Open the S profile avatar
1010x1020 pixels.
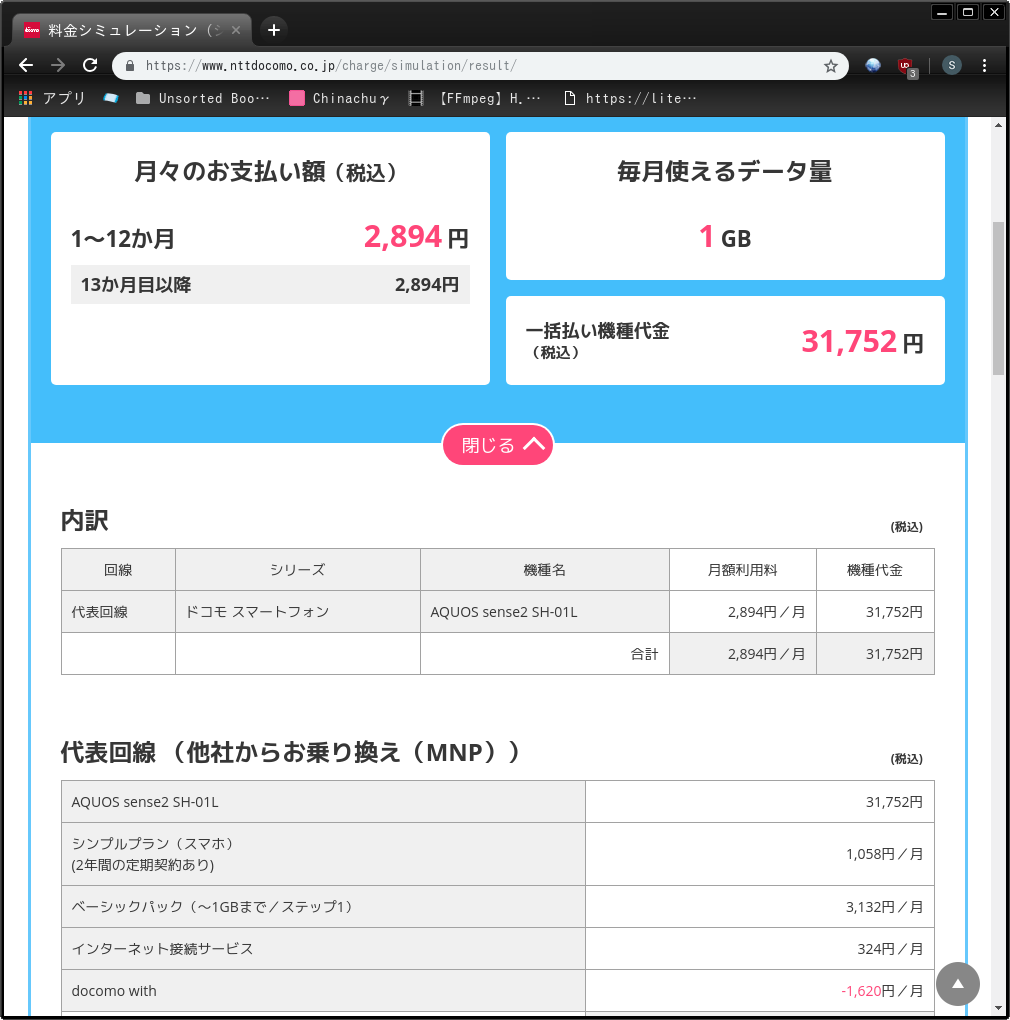951,65
